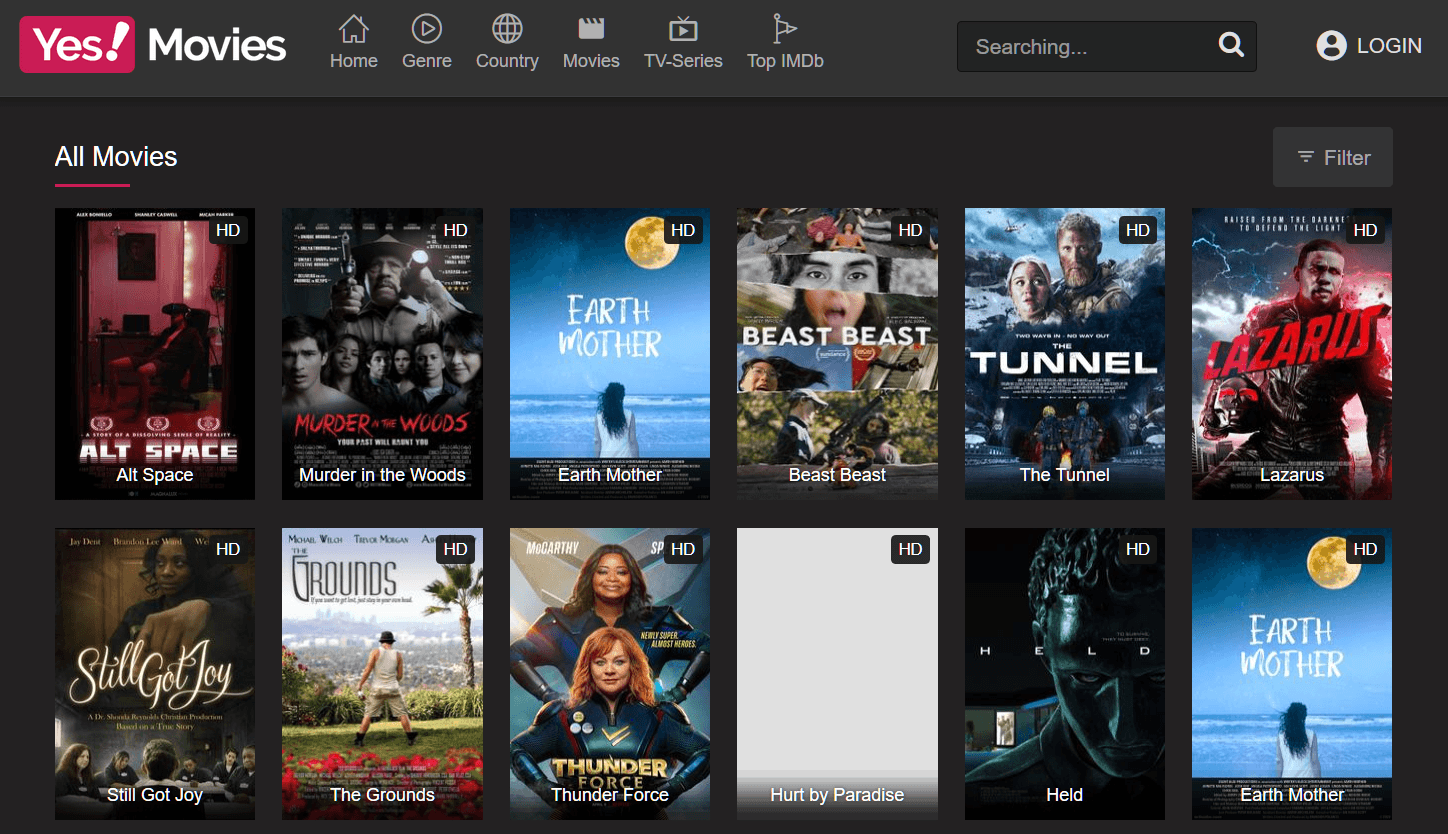
Task: Open The Grounds movie poster
Action: point(382,674)
